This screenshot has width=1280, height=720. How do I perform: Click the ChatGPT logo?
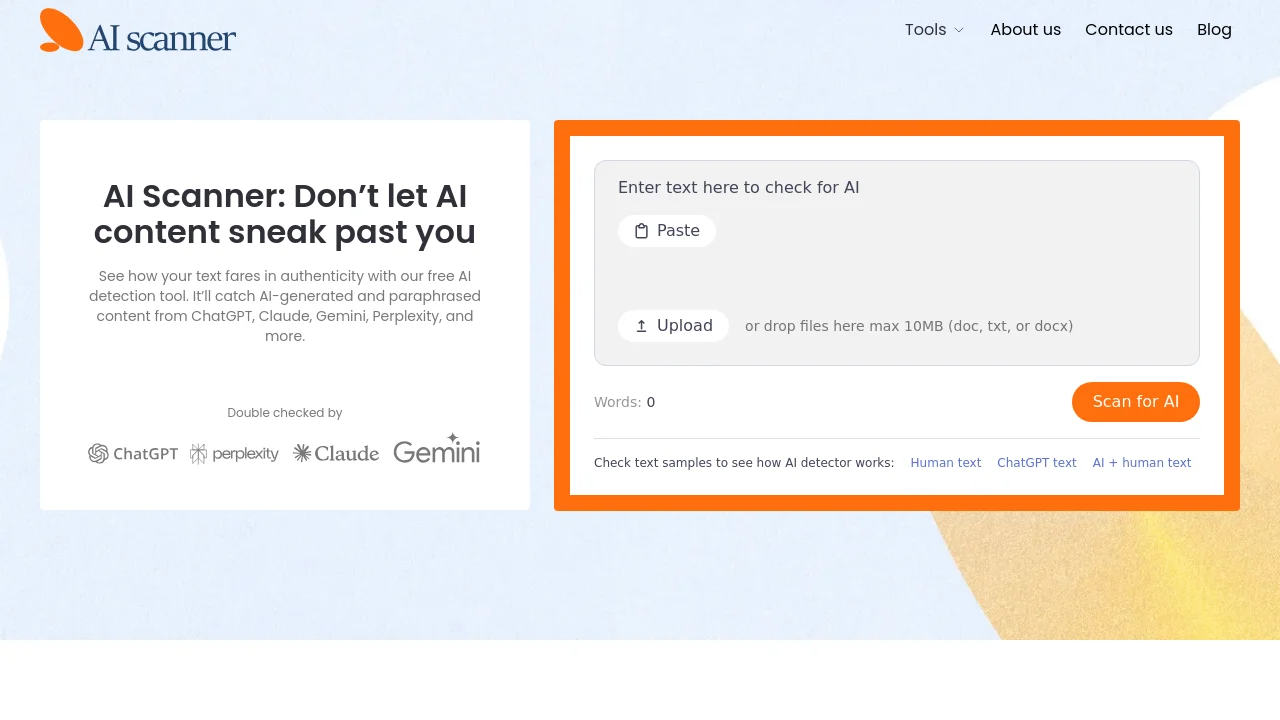click(x=133, y=454)
